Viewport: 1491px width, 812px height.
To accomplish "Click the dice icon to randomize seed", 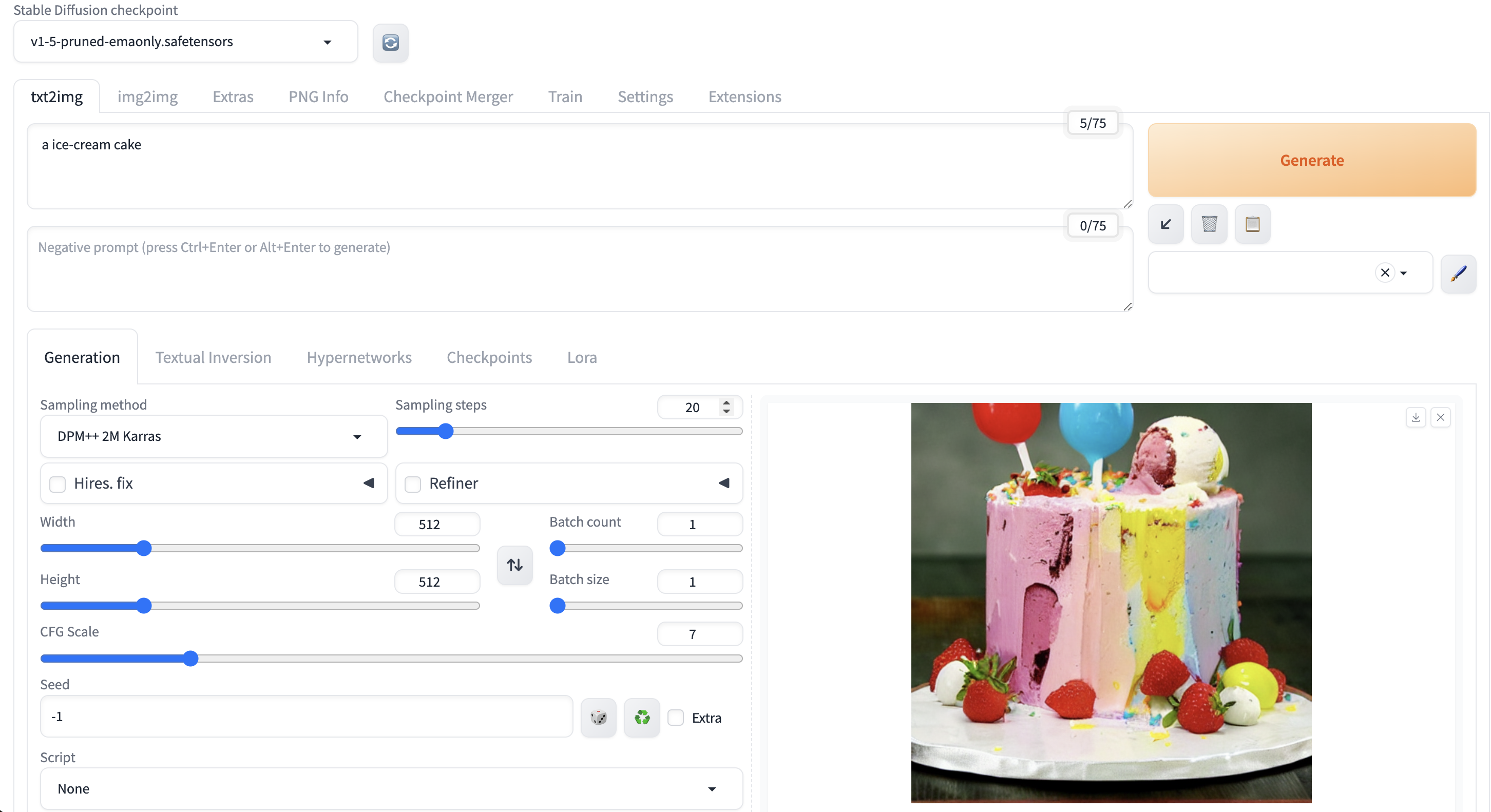I will (598, 718).
